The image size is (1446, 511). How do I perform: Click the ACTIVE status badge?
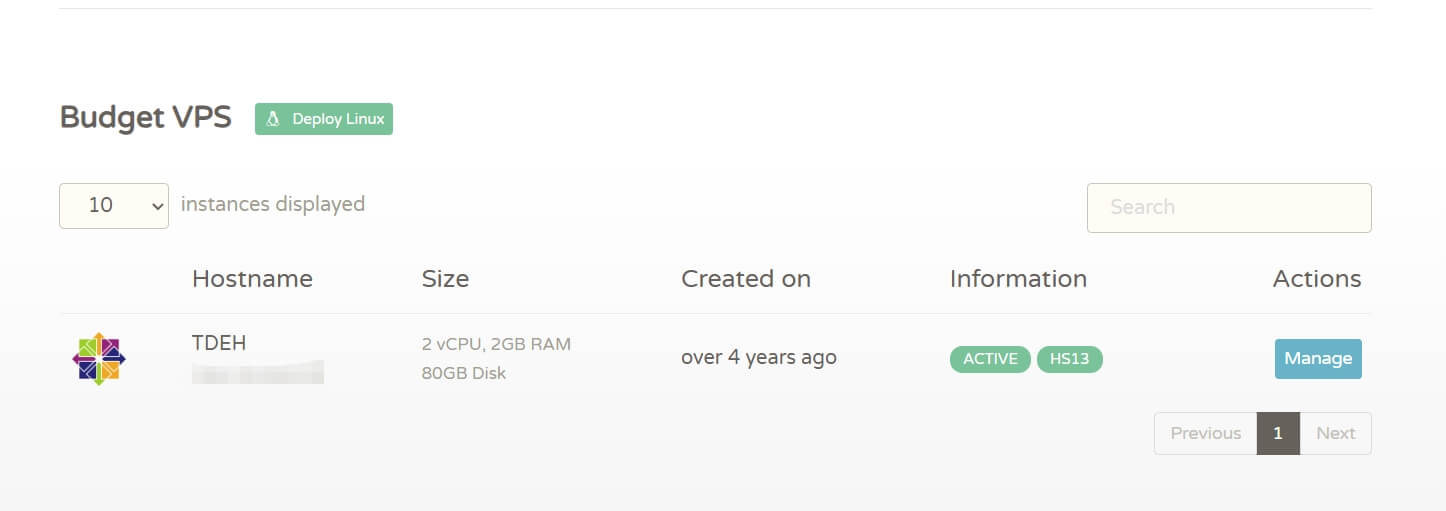(990, 359)
